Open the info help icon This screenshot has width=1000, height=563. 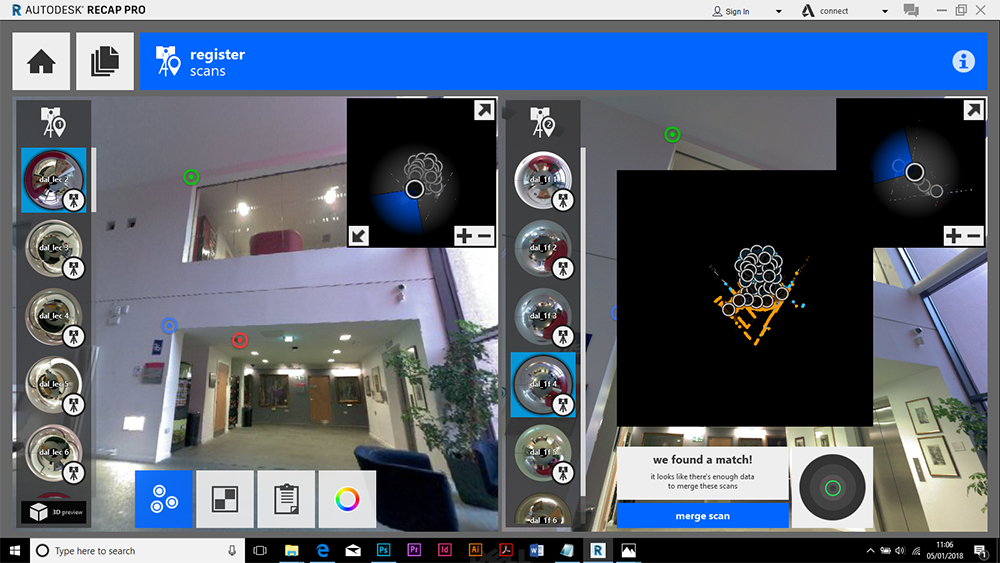point(963,61)
